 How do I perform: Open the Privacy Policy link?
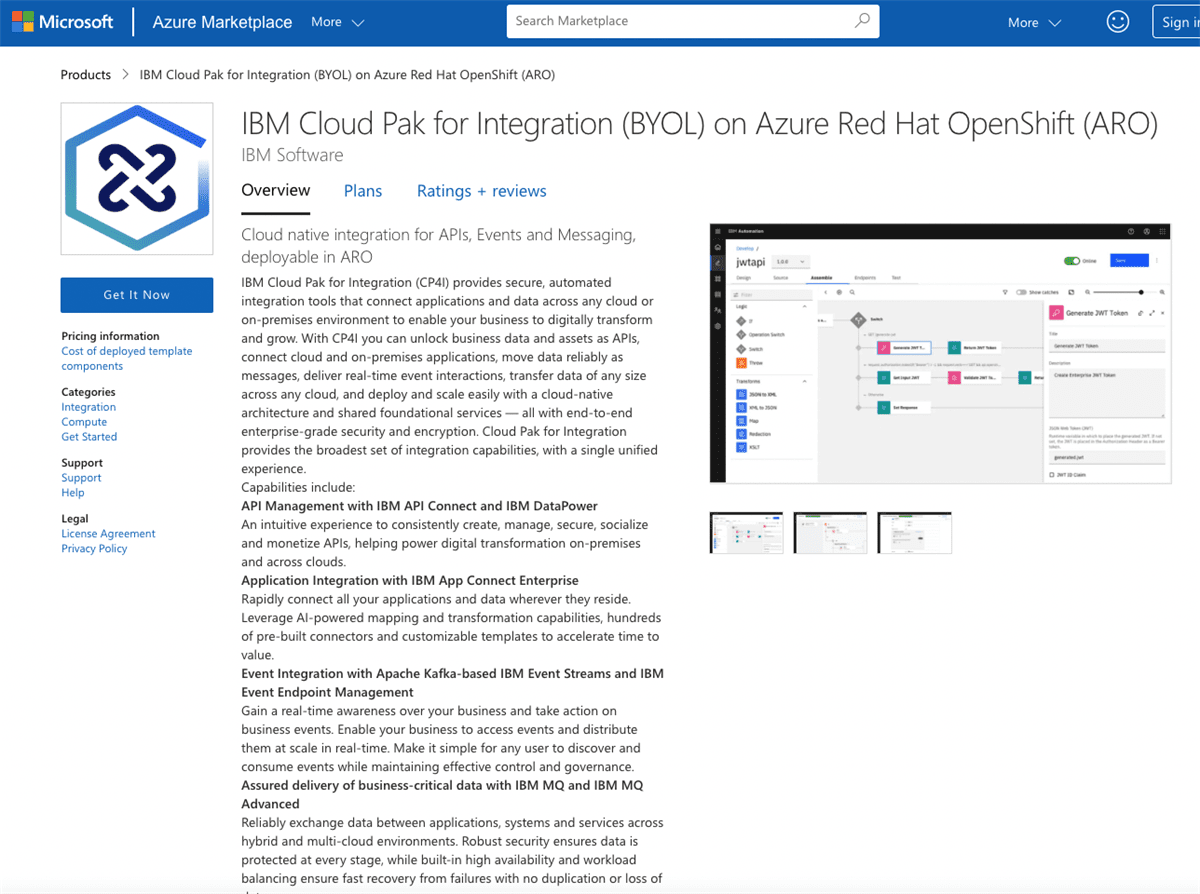(x=94, y=548)
